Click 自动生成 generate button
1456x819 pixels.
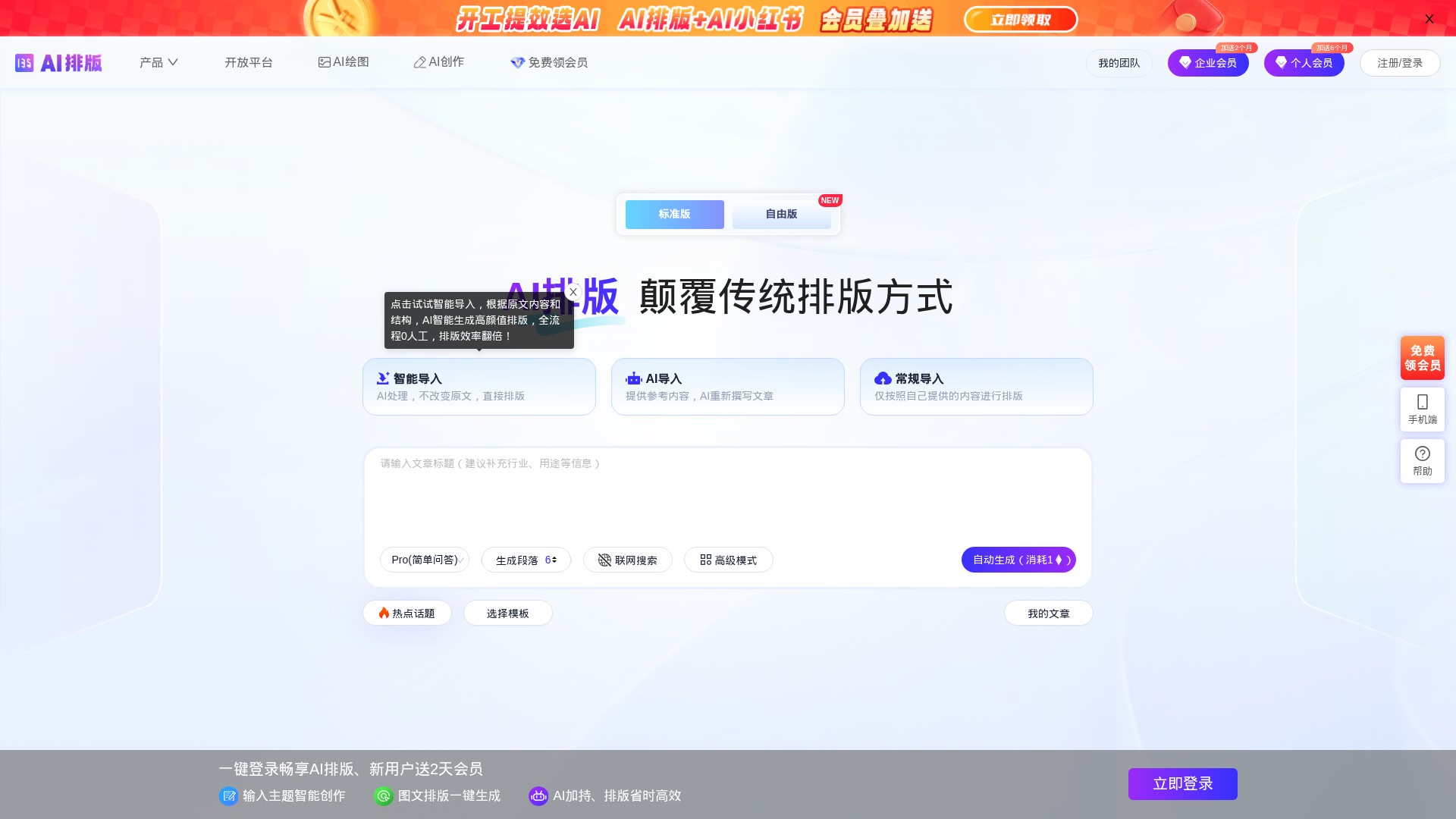click(x=1018, y=560)
